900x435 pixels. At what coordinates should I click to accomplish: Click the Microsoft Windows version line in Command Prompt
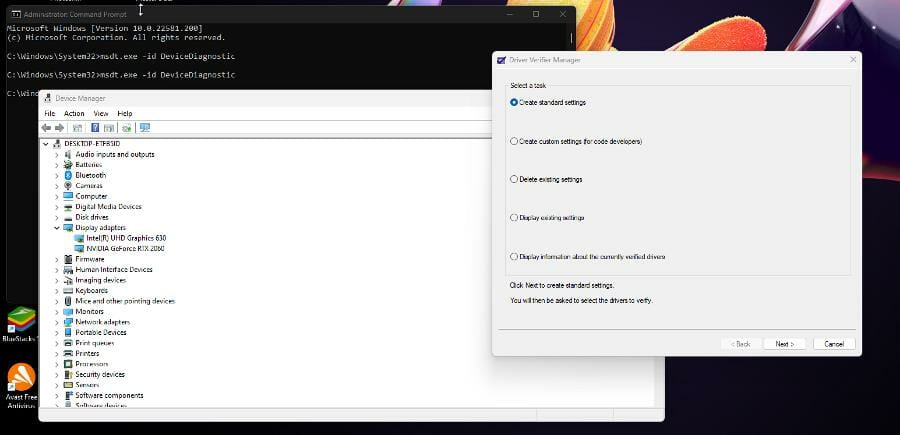pyautogui.click(x=104, y=28)
